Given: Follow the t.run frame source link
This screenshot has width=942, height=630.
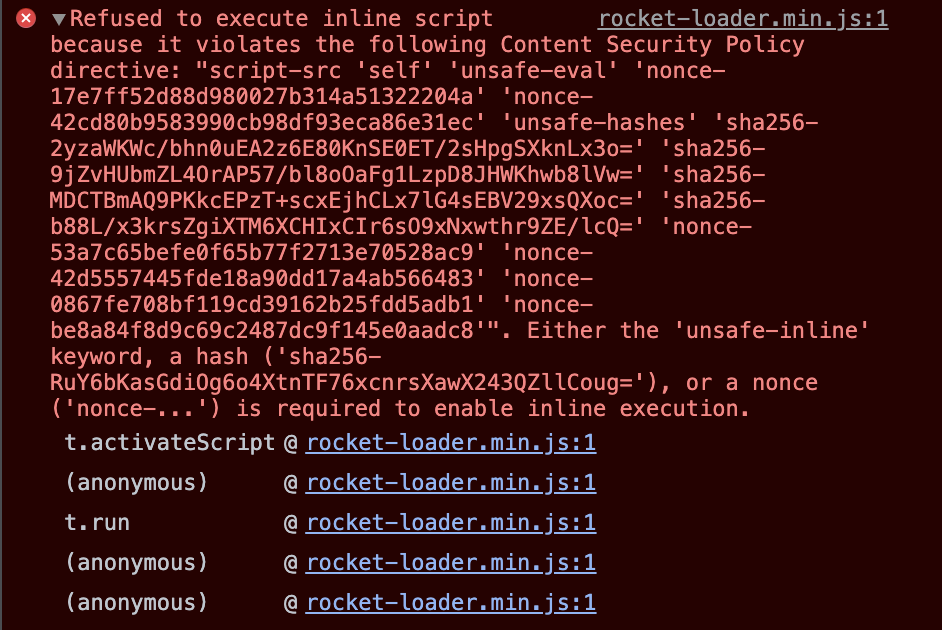Looking at the screenshot, I should [x=452, y=522].
